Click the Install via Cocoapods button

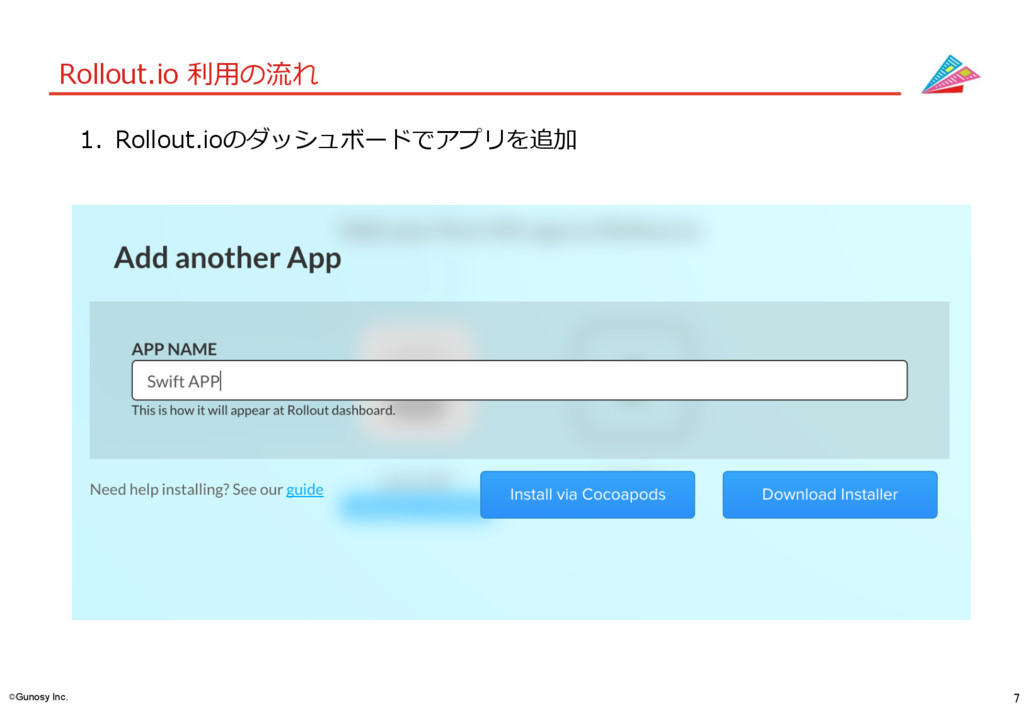[x=587, y=494]
